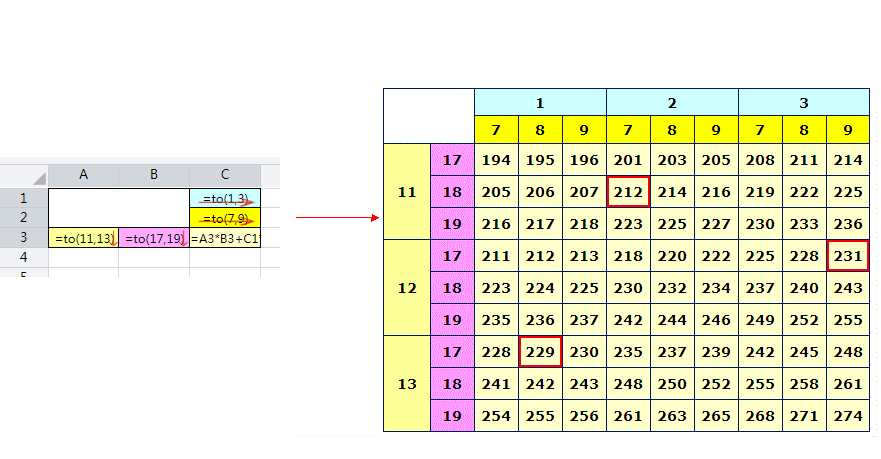This screenshot has height=459, width=881.
Task: Click the yellow row group header 12
Action: pos(406,288)
